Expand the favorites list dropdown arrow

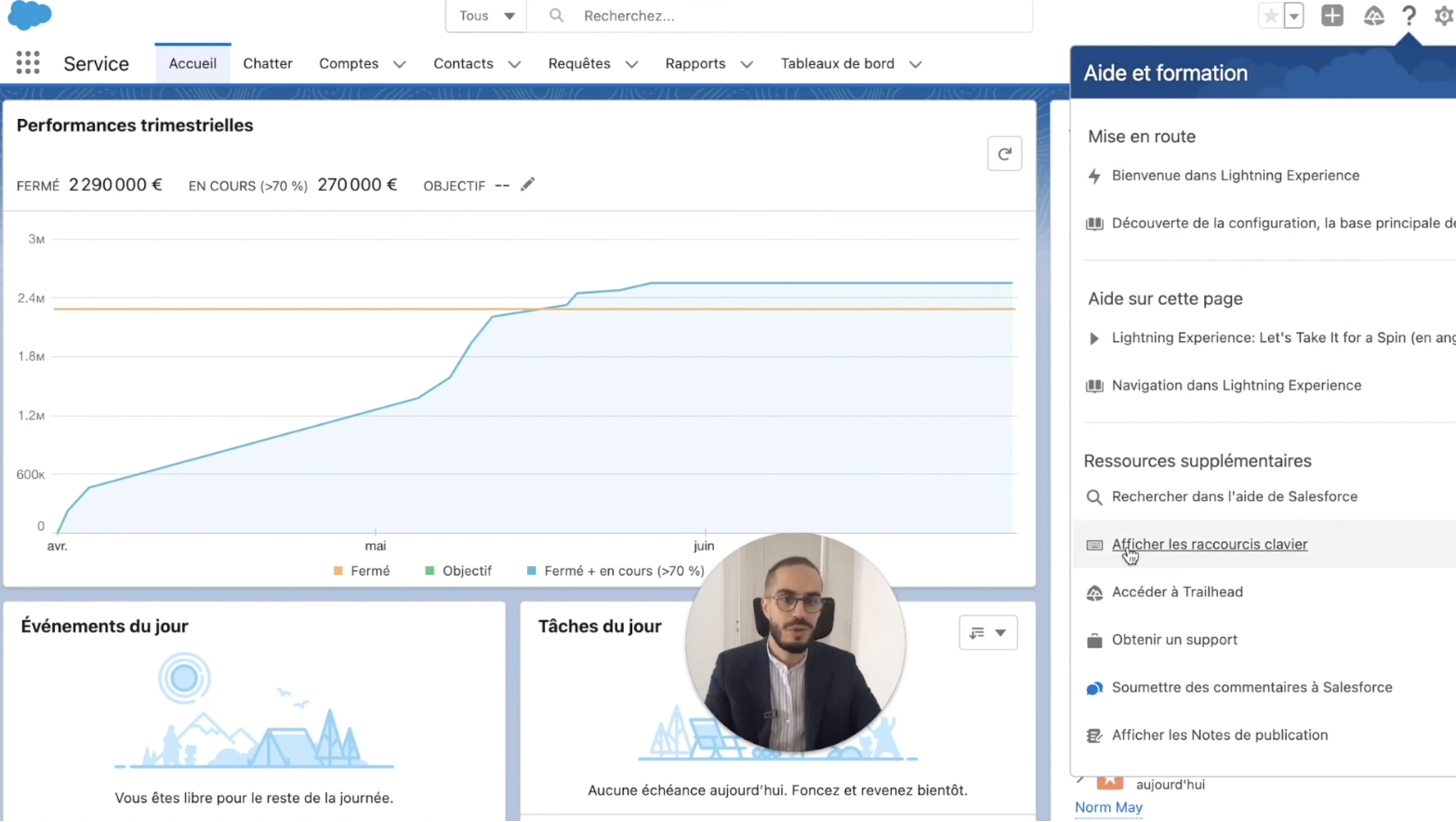(x=1293, y=16)
